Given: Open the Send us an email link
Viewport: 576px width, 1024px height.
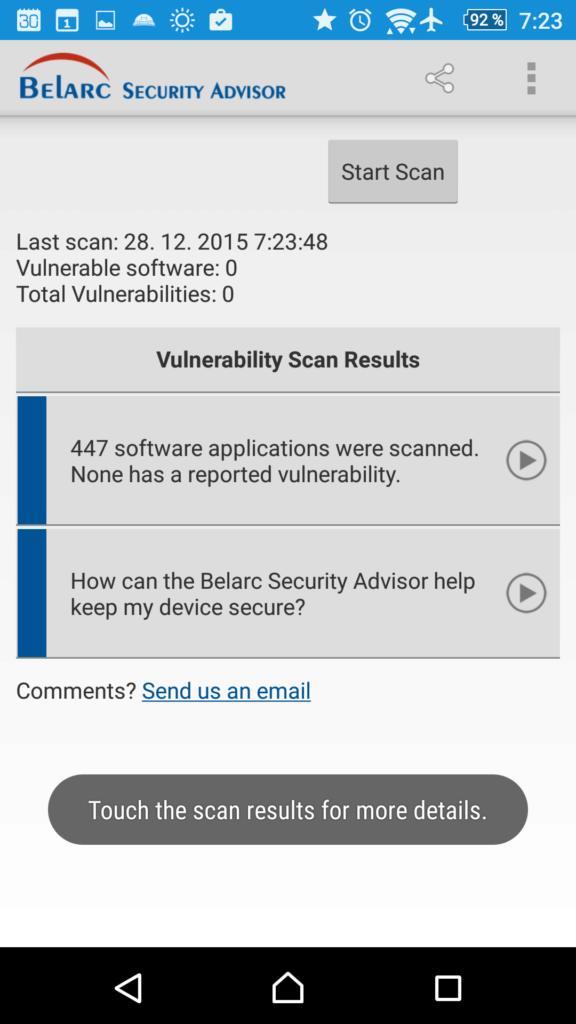Looking at the screenshot, I should [226, 691].
